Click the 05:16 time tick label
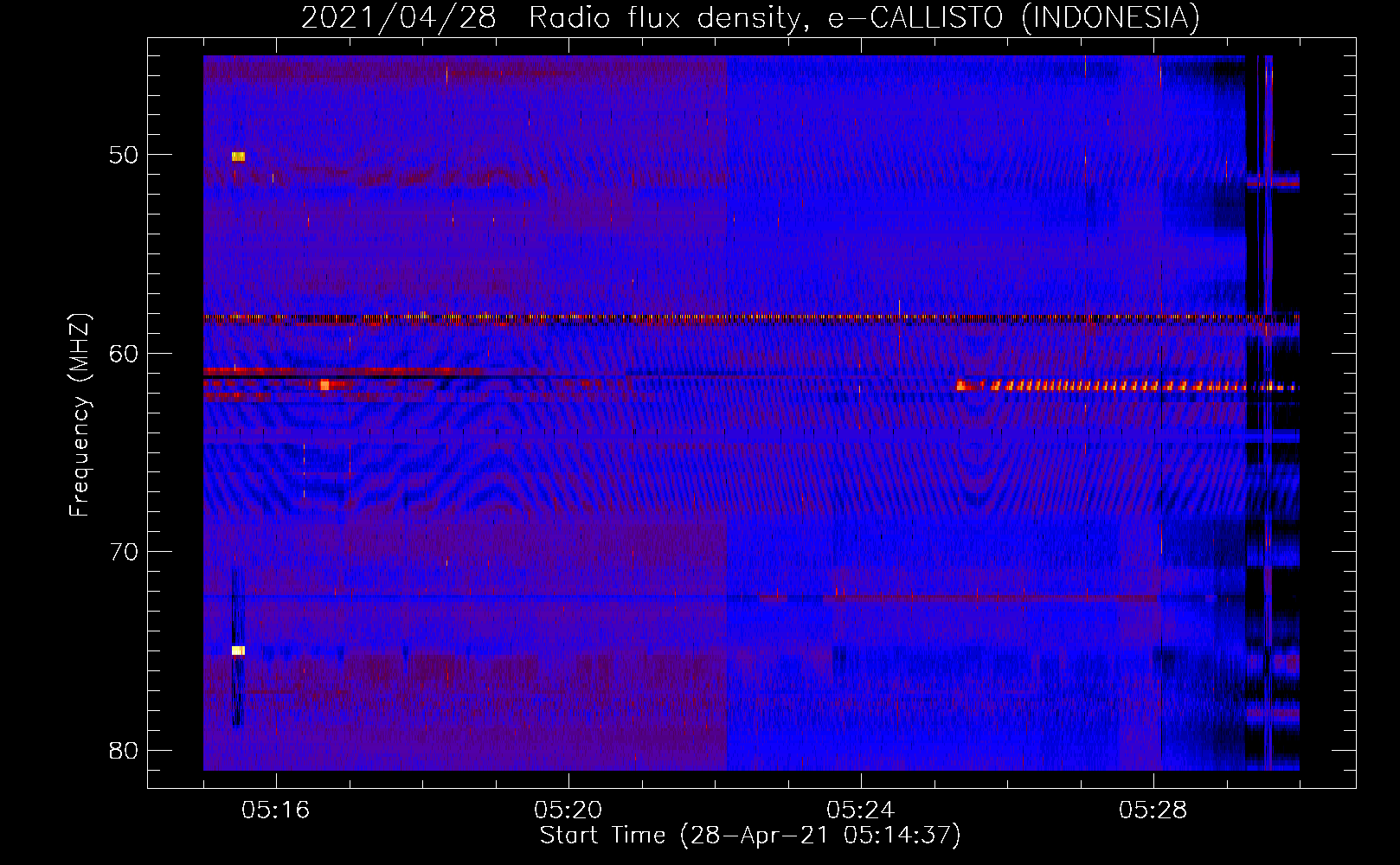The height and width of the screenshot is (865, 1400). 276,810
